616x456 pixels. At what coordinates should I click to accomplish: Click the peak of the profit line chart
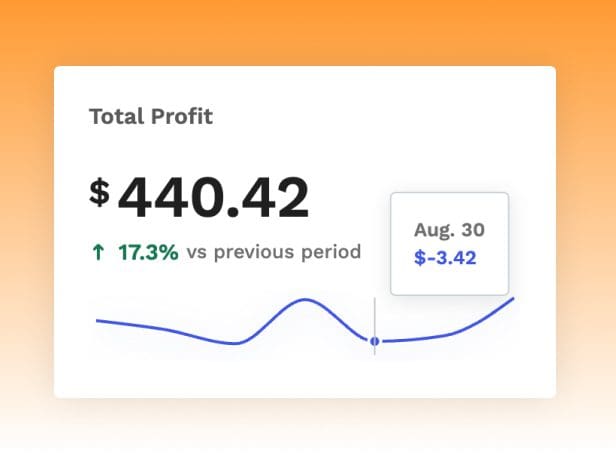coord(305,299)
